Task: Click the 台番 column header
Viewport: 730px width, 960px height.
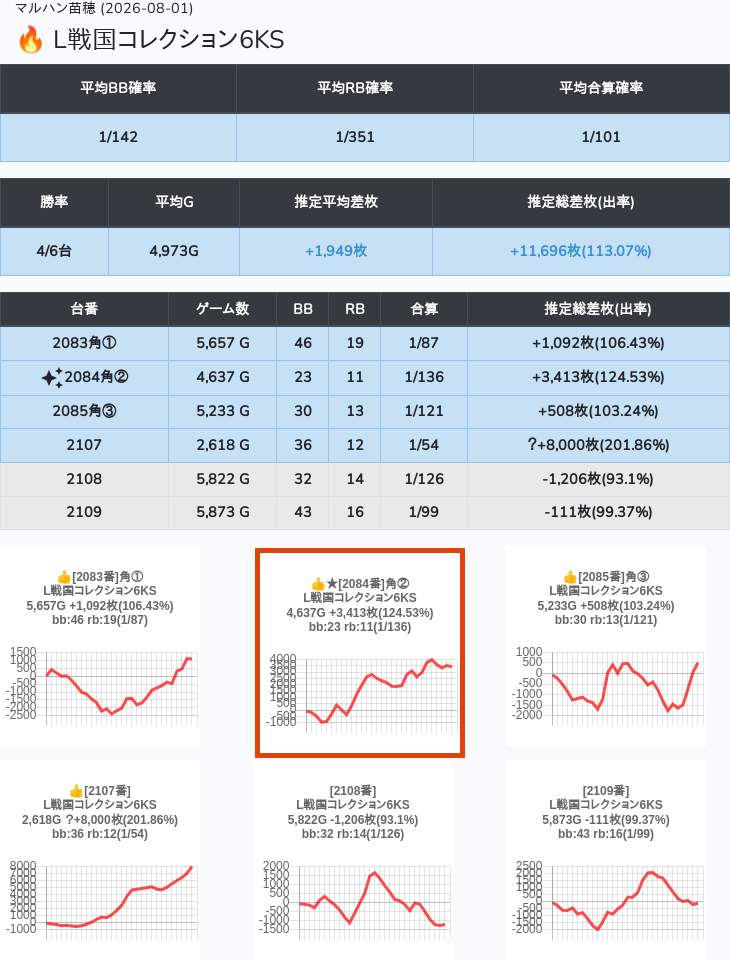Action: tap(85, 309)
